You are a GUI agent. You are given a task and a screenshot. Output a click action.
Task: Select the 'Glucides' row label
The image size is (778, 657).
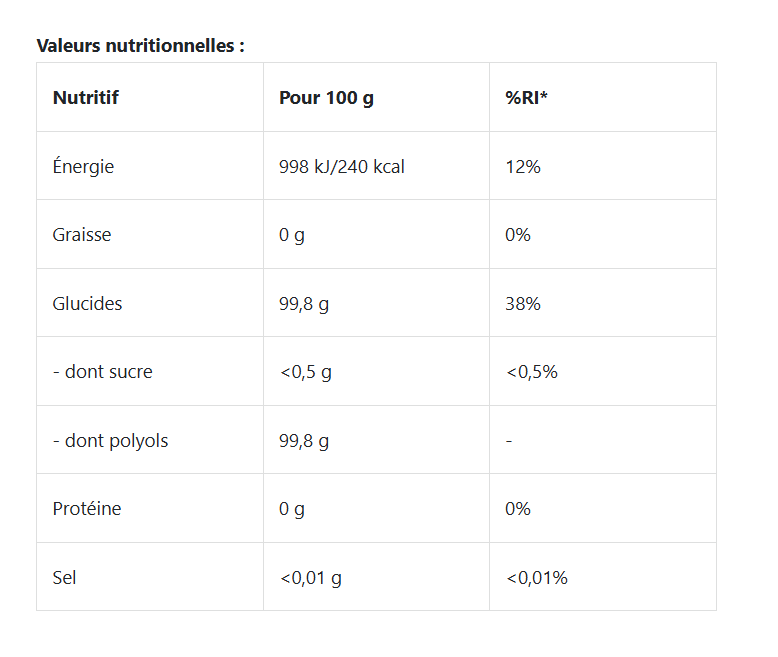pos(87,304)
